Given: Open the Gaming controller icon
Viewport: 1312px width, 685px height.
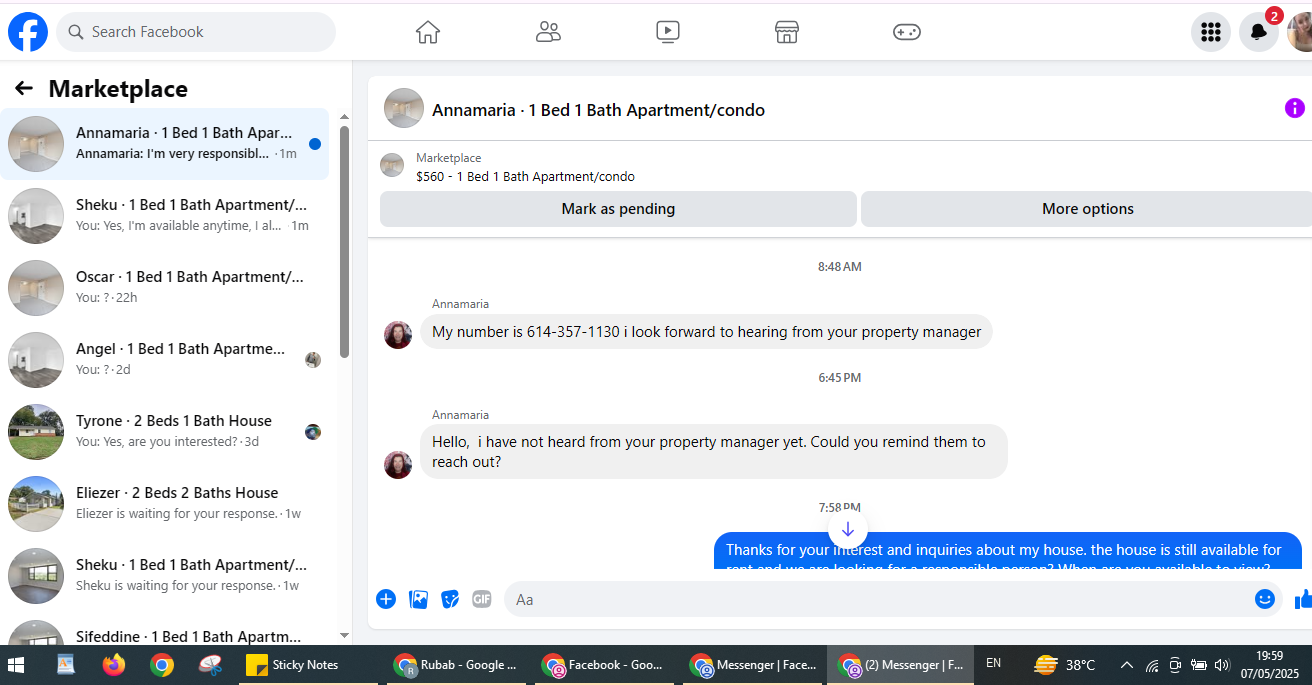Looking at the screenshot, I should point(907,32).
